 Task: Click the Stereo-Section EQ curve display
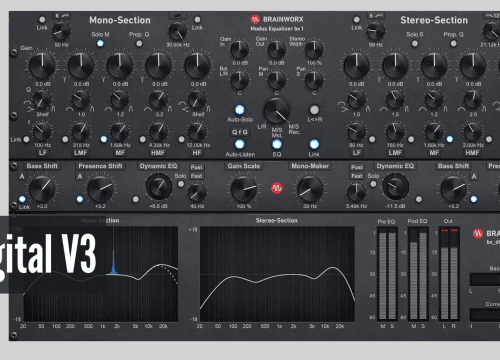point(277,274)
